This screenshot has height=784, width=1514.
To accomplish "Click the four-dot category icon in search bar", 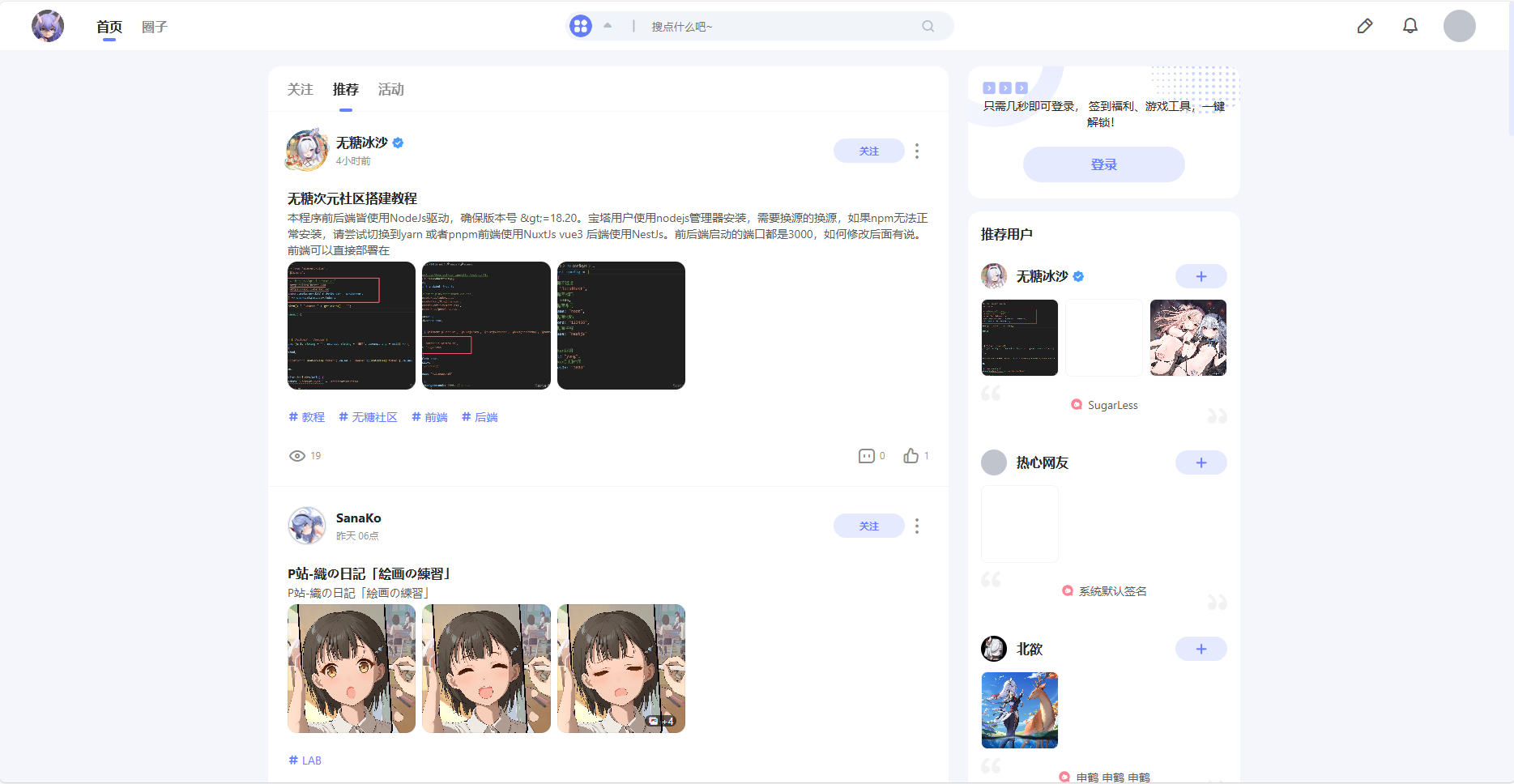I will 581,26.
